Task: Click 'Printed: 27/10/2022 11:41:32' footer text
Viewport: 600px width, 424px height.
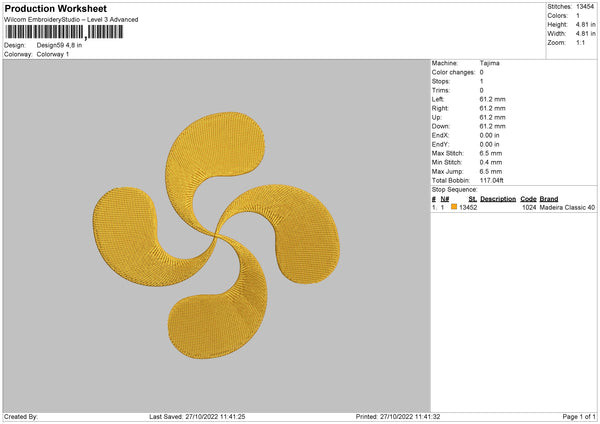Action: click(398, 417)
